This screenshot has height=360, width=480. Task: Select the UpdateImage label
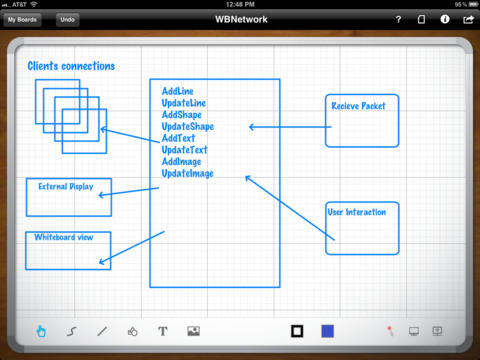tap(187, 173)
